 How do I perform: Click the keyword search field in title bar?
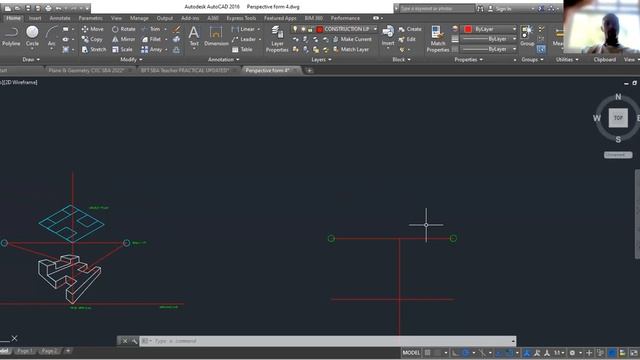click(x=436, y=9)
